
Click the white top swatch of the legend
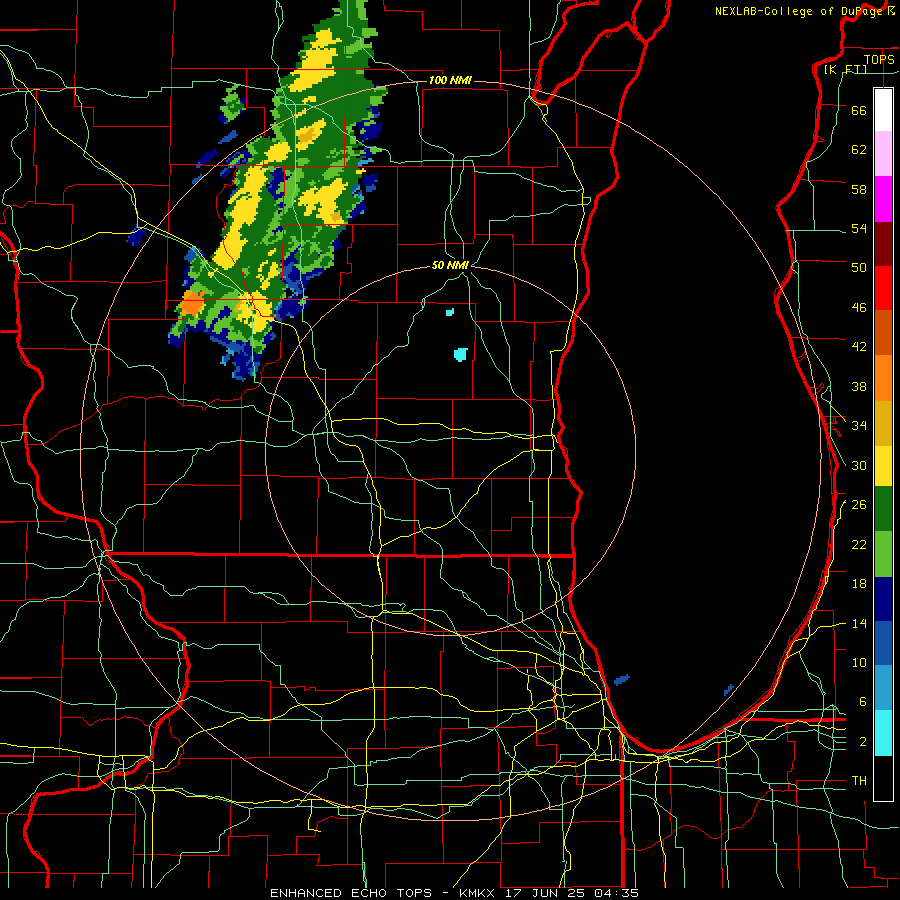[x=883, y=110]
